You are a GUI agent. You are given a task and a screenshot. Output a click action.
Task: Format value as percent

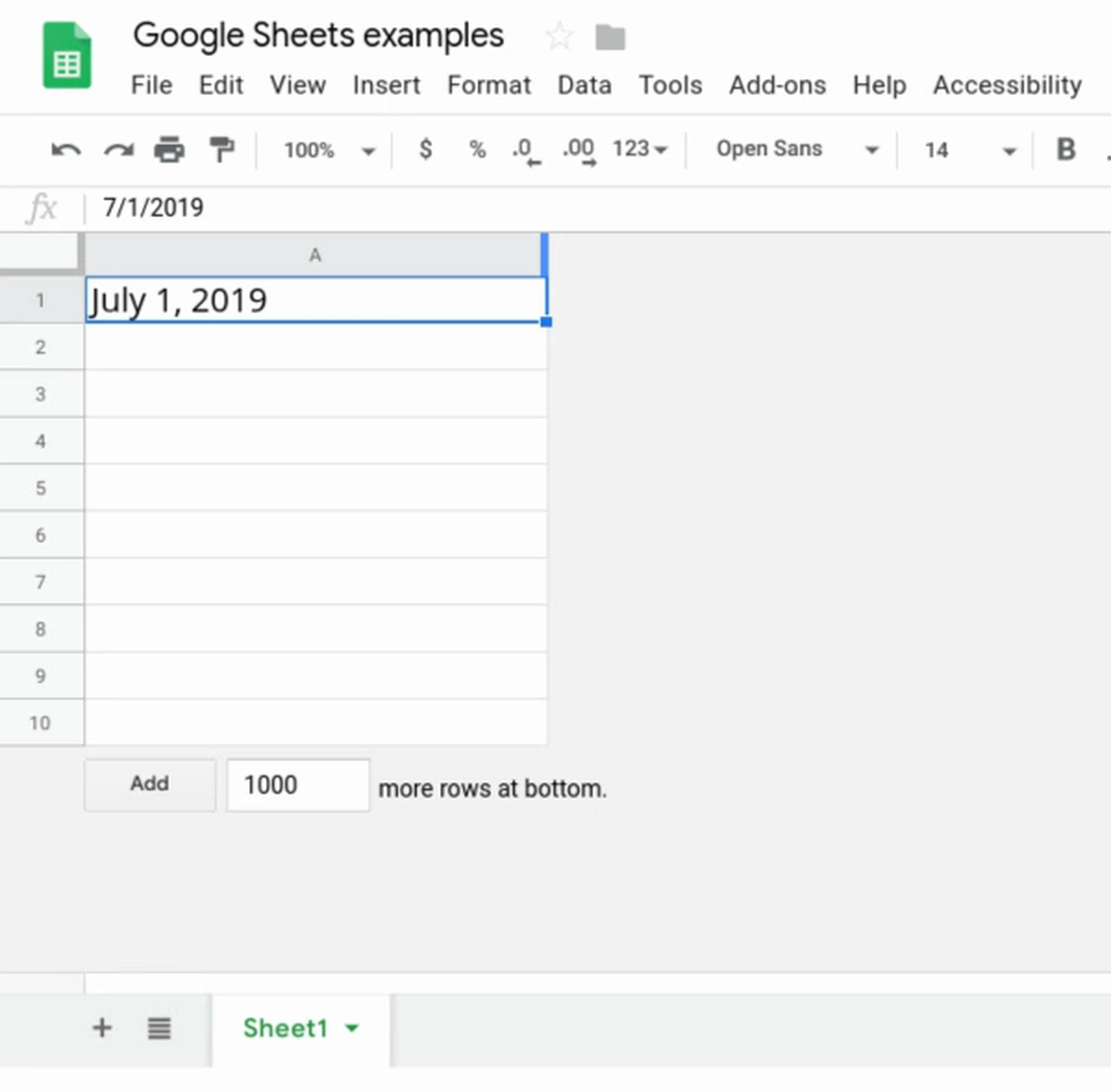pos(477,150)
